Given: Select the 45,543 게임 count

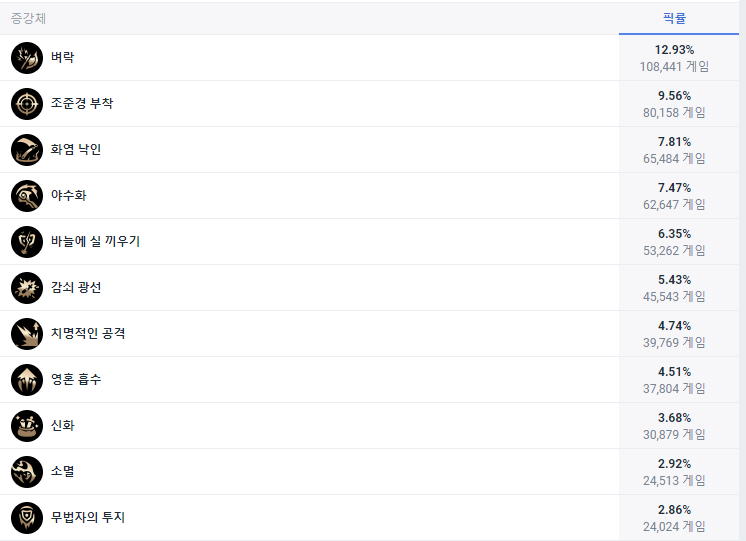Looking at the screenshot, I should (x=674, y=296).
